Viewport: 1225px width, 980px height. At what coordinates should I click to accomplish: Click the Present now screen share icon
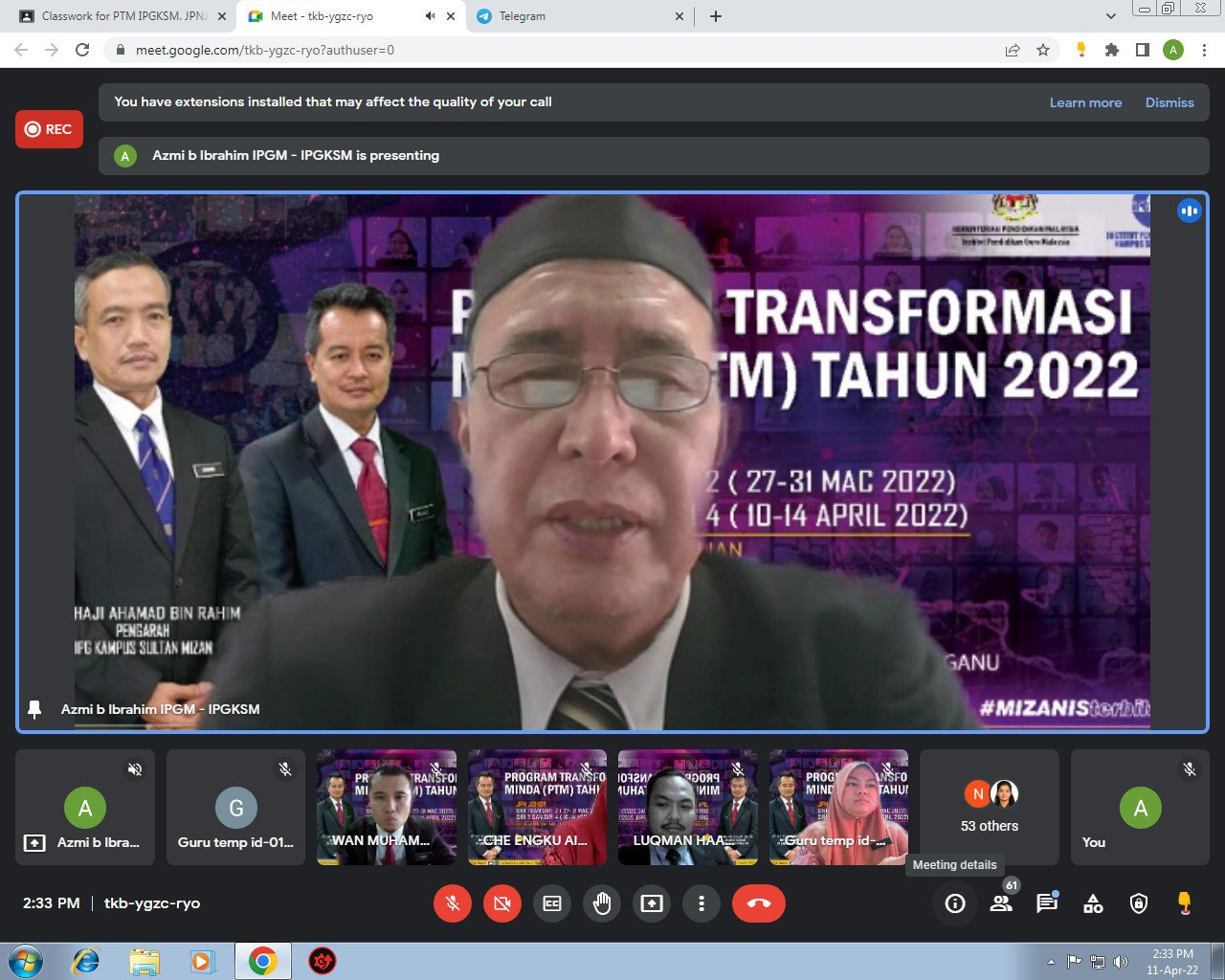click(652, 903)
